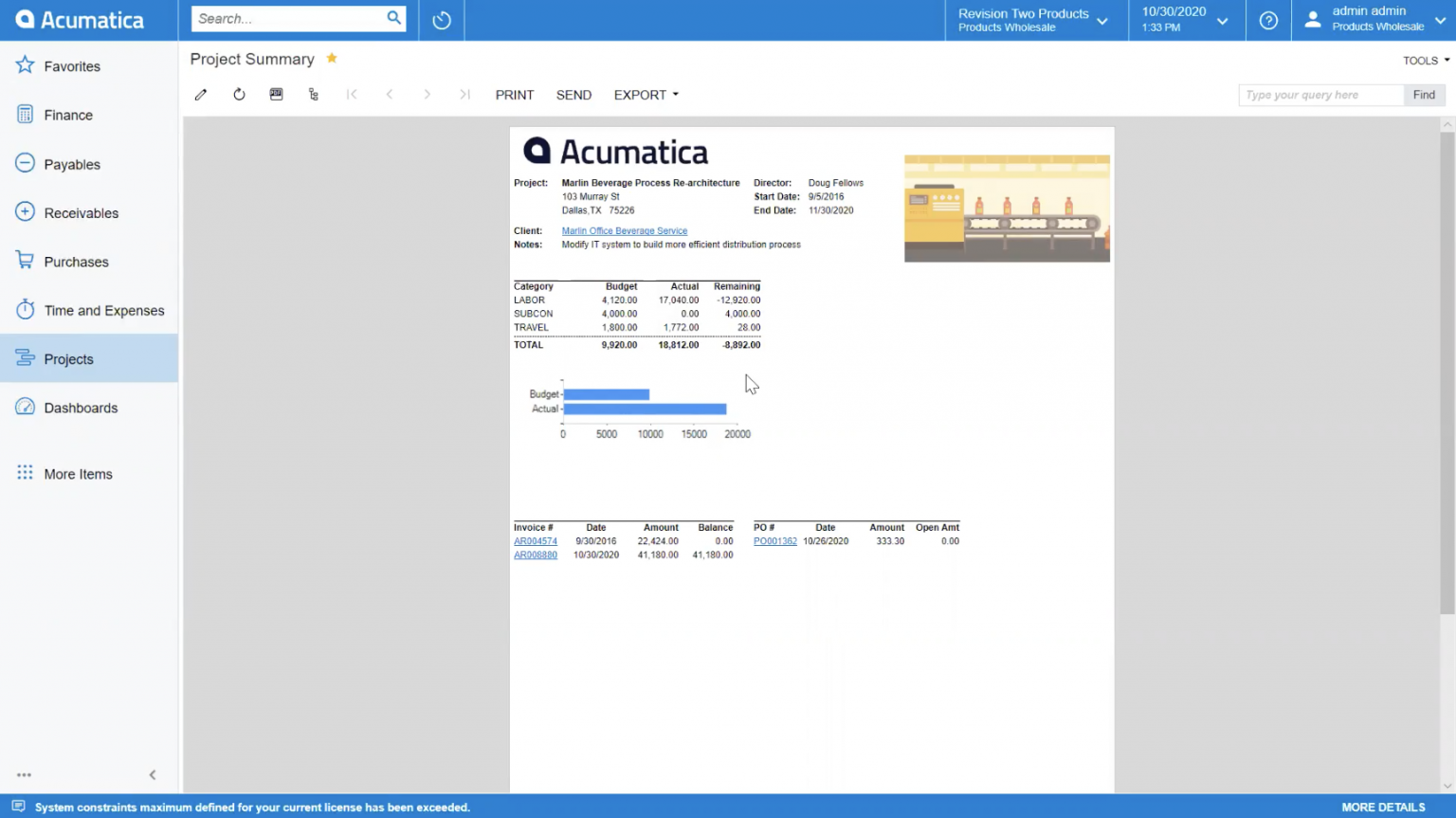Open the PDF view icon on the toolbar
1456x818 pixels.
pyautogui.click(x=276, y=94)
